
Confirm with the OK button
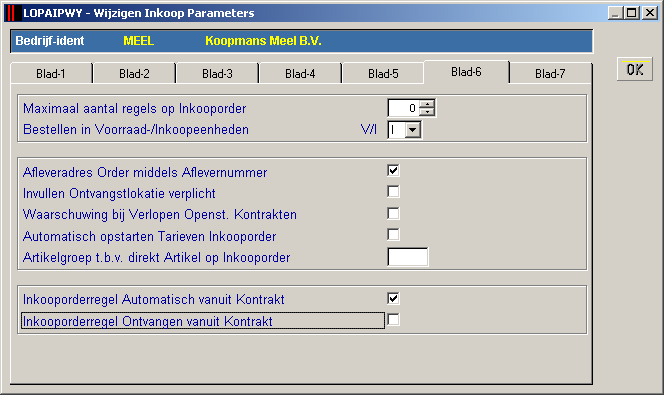click(x=635, y=69)
